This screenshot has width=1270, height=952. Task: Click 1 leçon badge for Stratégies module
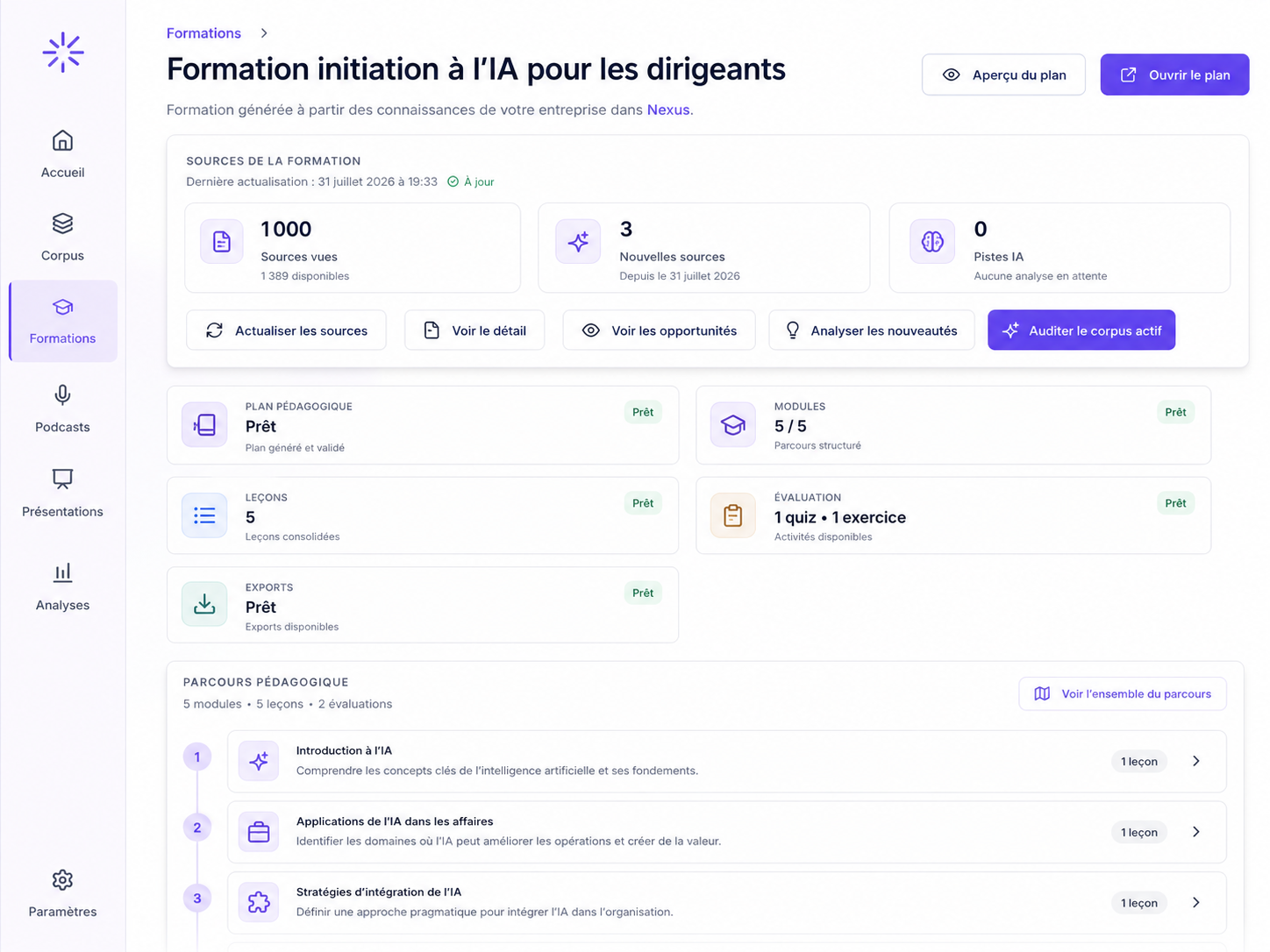click(1139, 903)
